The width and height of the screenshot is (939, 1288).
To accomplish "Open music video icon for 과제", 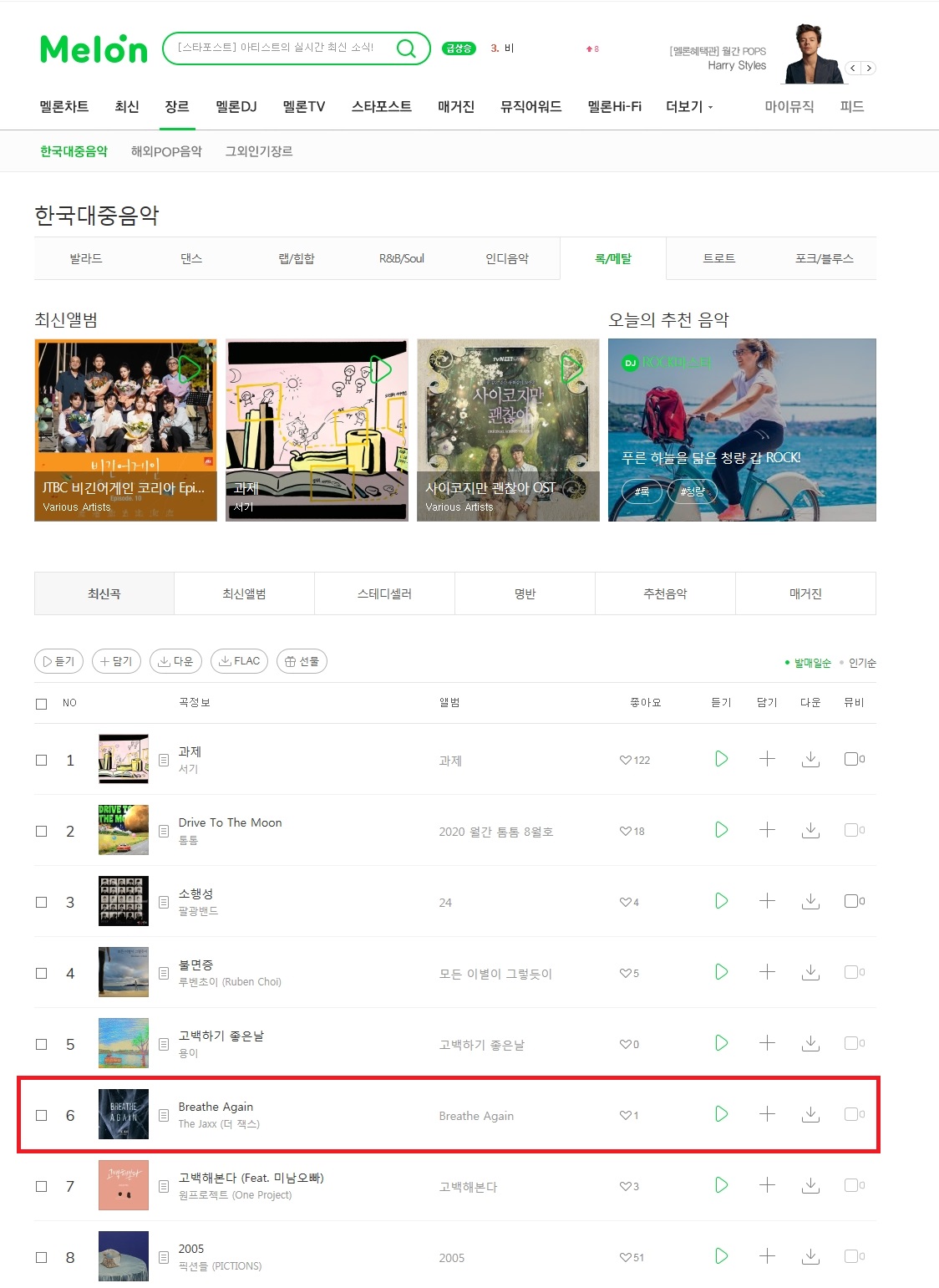I will 850,759.
